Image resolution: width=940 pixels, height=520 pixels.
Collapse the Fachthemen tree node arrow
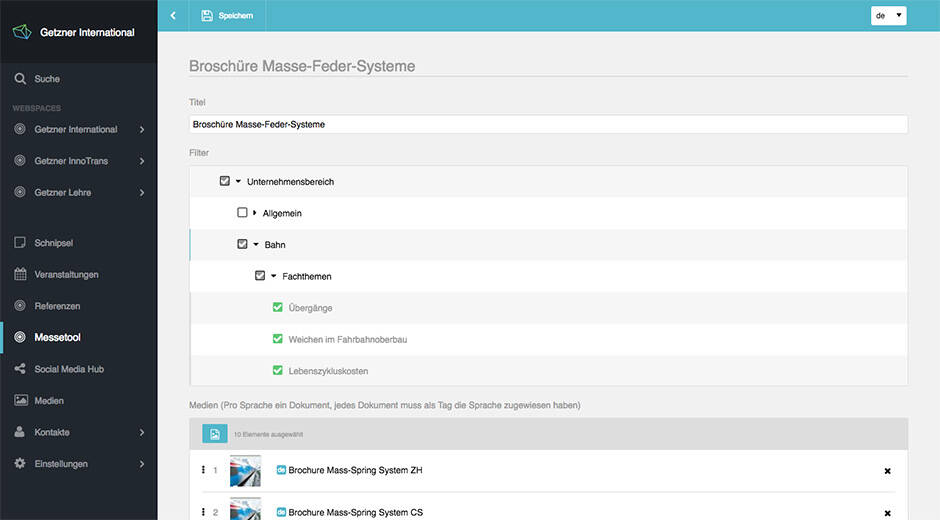coord(273,276)
